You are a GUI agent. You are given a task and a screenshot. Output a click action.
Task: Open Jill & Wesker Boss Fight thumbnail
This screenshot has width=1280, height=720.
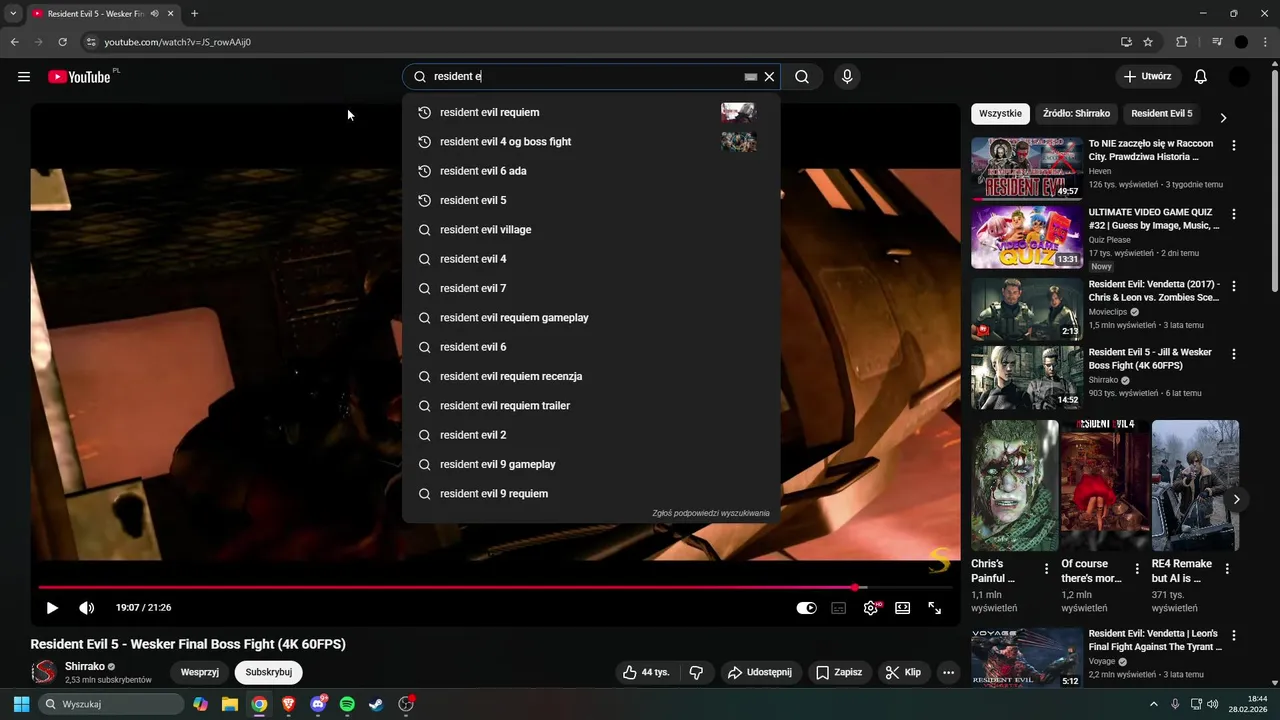[x=1027, y=377]
